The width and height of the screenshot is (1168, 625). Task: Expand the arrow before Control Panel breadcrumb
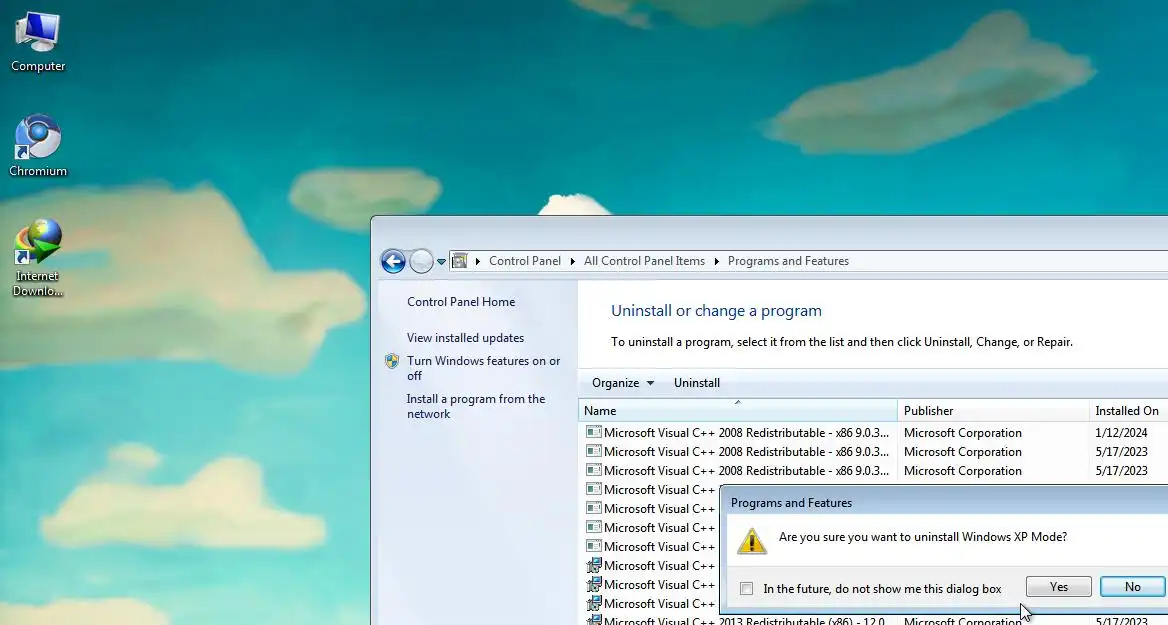(x=477, y=261)
